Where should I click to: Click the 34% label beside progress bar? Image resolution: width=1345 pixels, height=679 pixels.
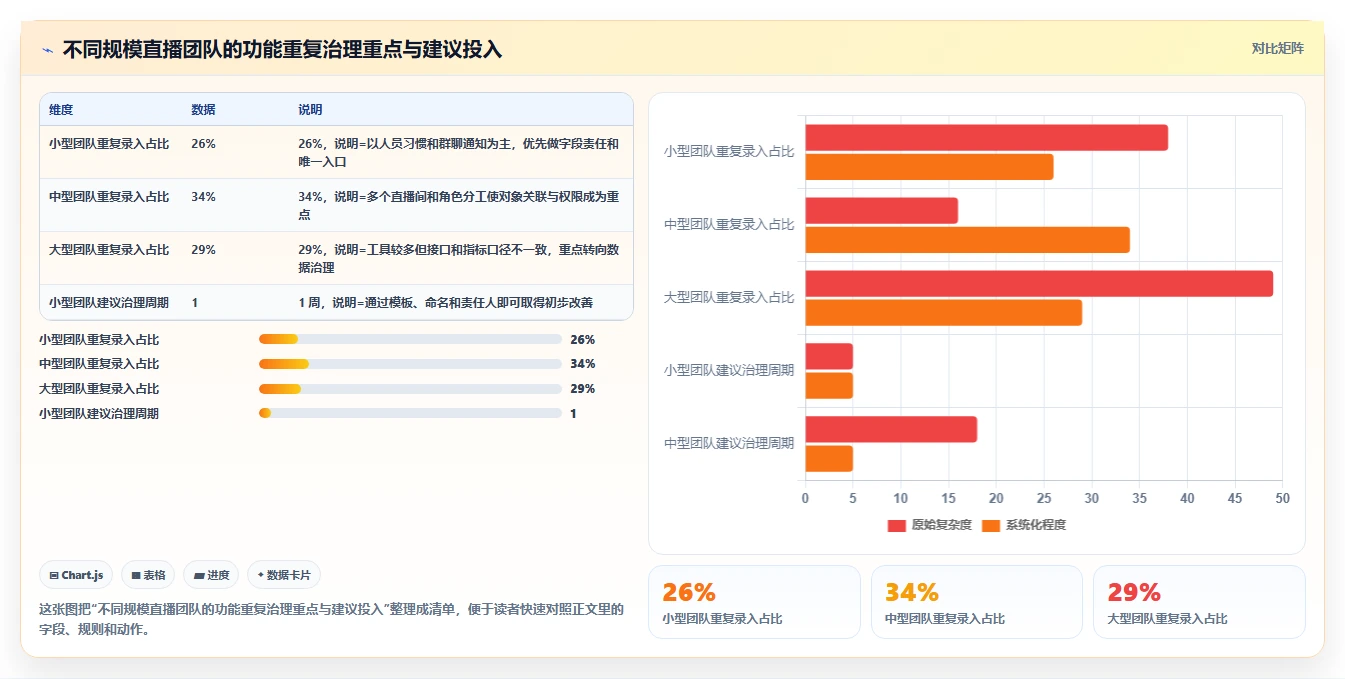pyautogui.click(x=583, y=364)
